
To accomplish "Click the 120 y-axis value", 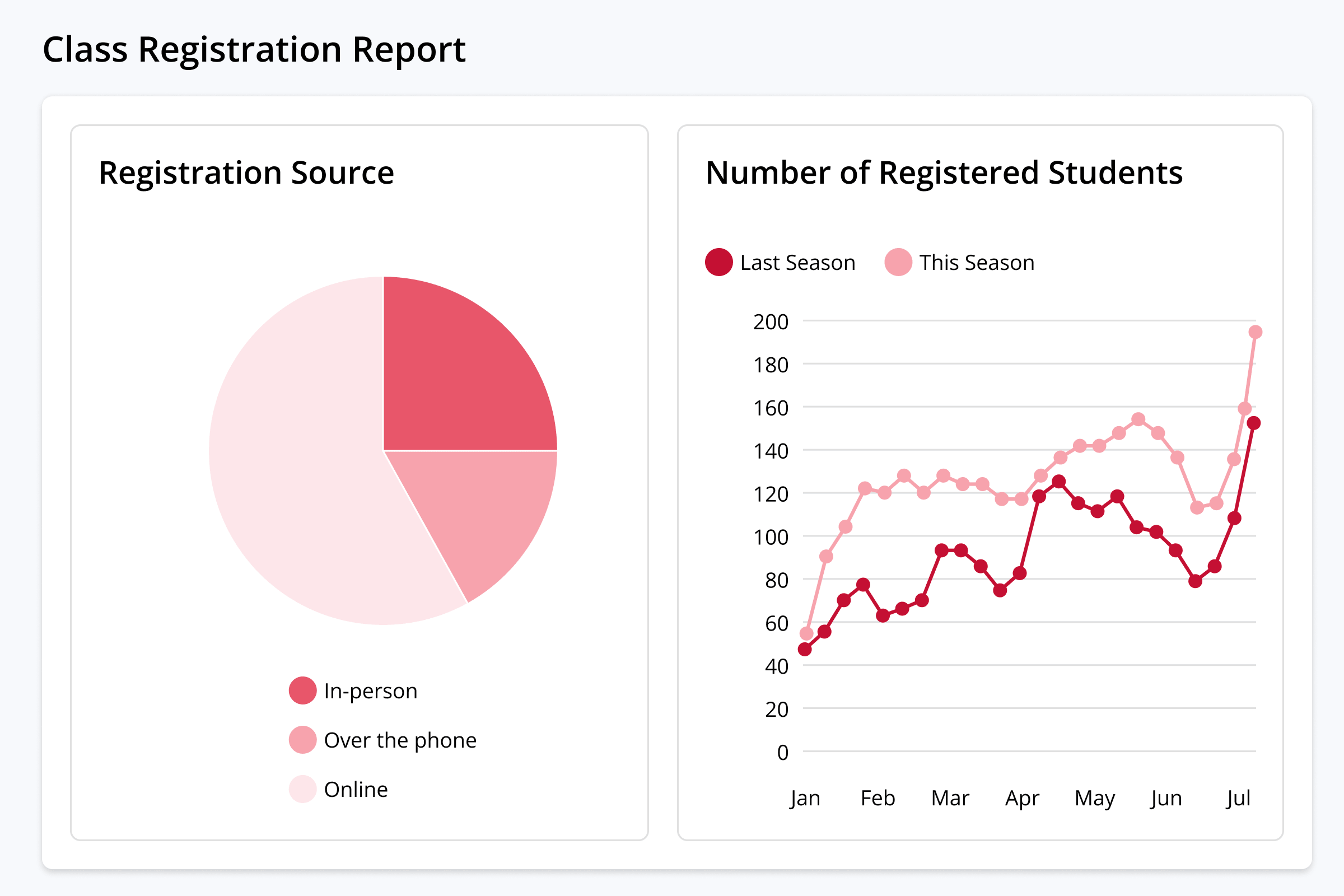I will pyautogui.click(x=771, y=494).
